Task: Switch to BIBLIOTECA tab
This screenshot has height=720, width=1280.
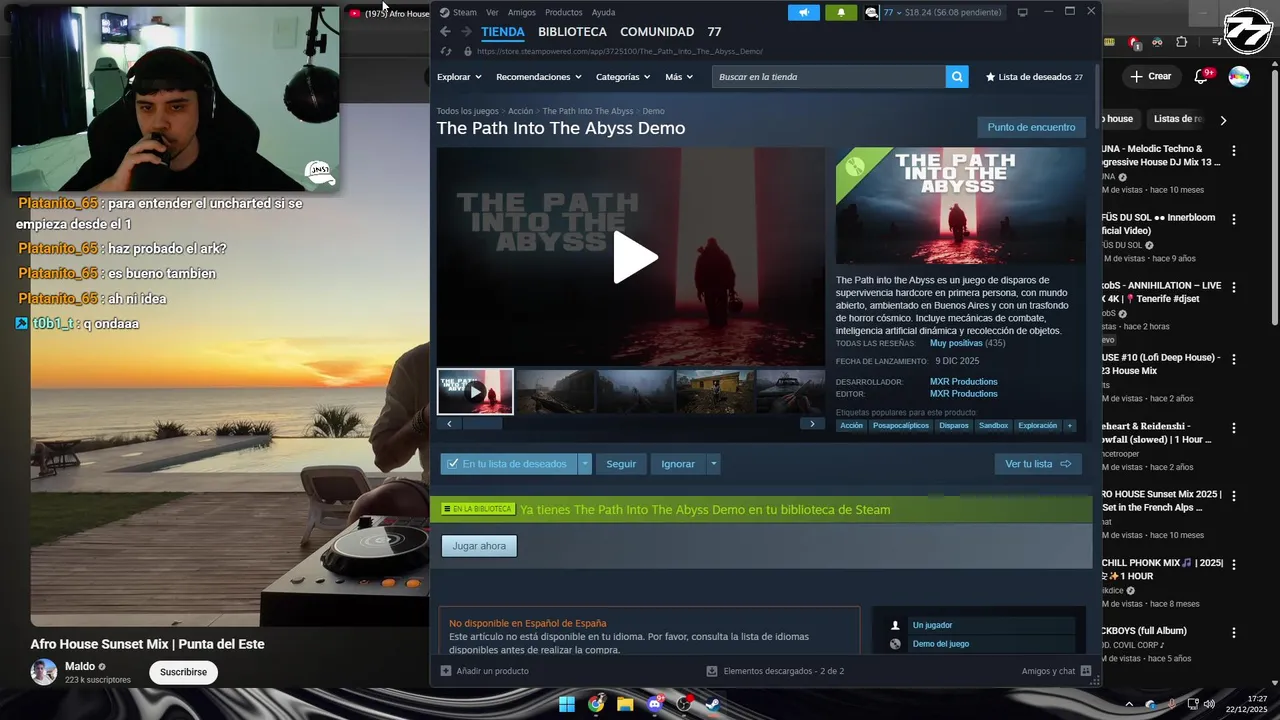Action: pos(572,32)
